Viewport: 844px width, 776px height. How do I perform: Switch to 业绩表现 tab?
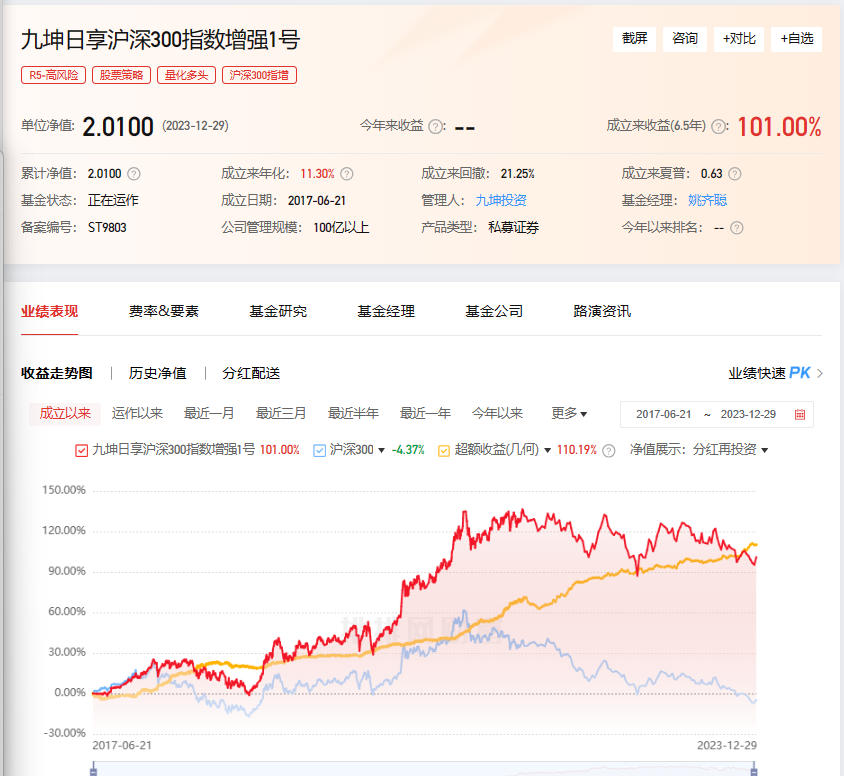50,311
